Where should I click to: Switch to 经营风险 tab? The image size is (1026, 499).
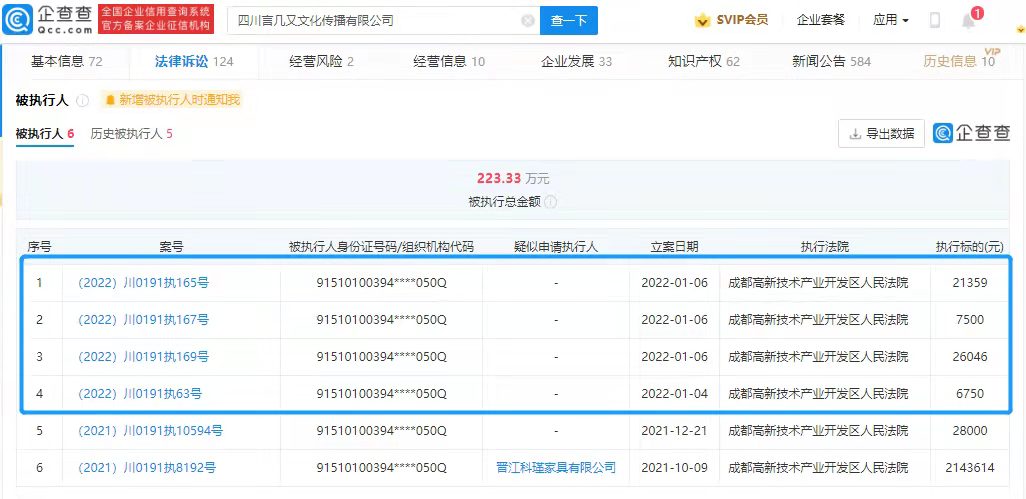(321, 61)
